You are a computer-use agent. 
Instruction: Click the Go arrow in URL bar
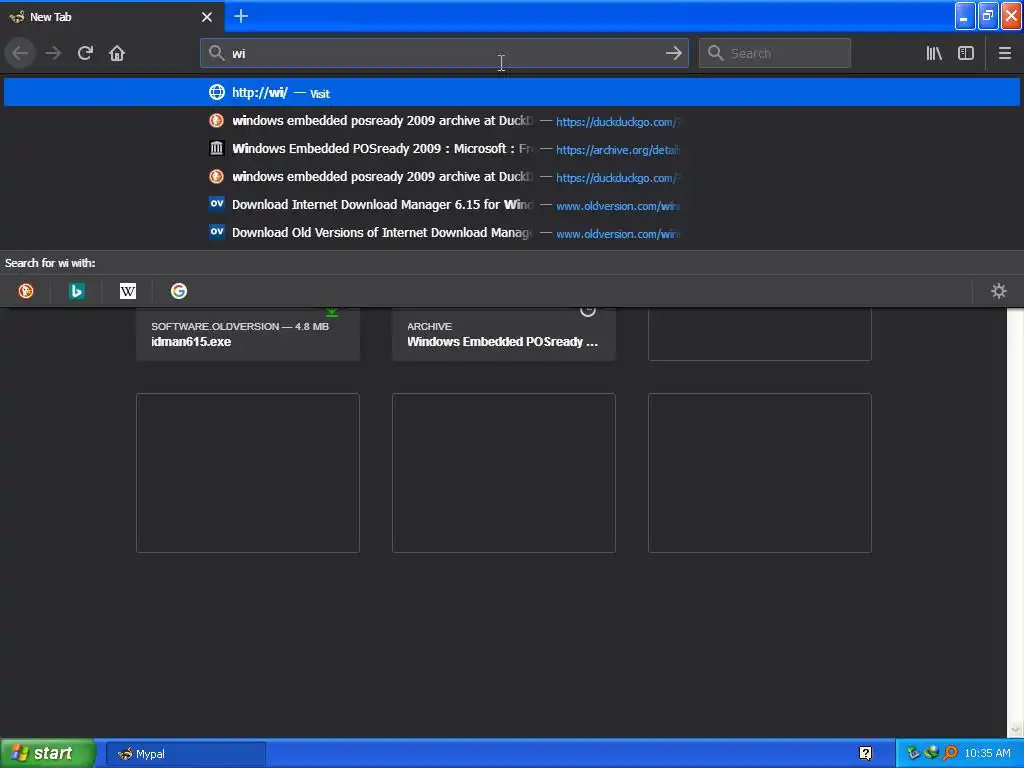(x=673, y=53)
